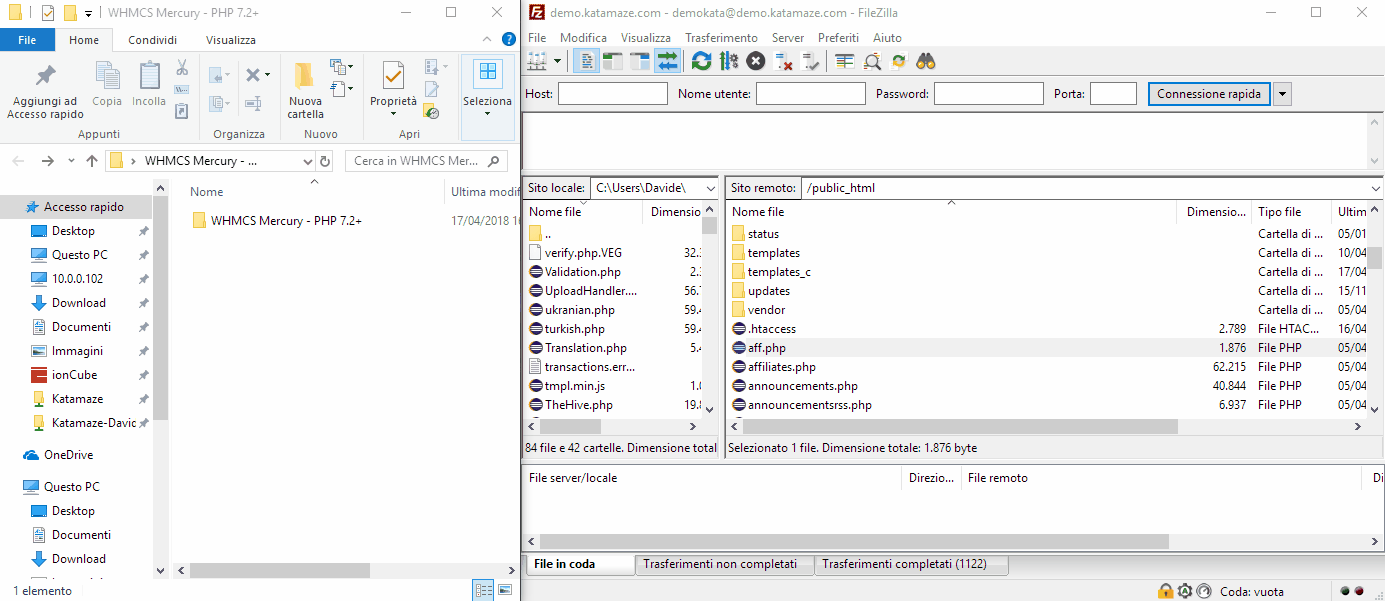Cancel current operation in FileZilla toolbar
The image size is (1385, 601).
tap(756, 61)
